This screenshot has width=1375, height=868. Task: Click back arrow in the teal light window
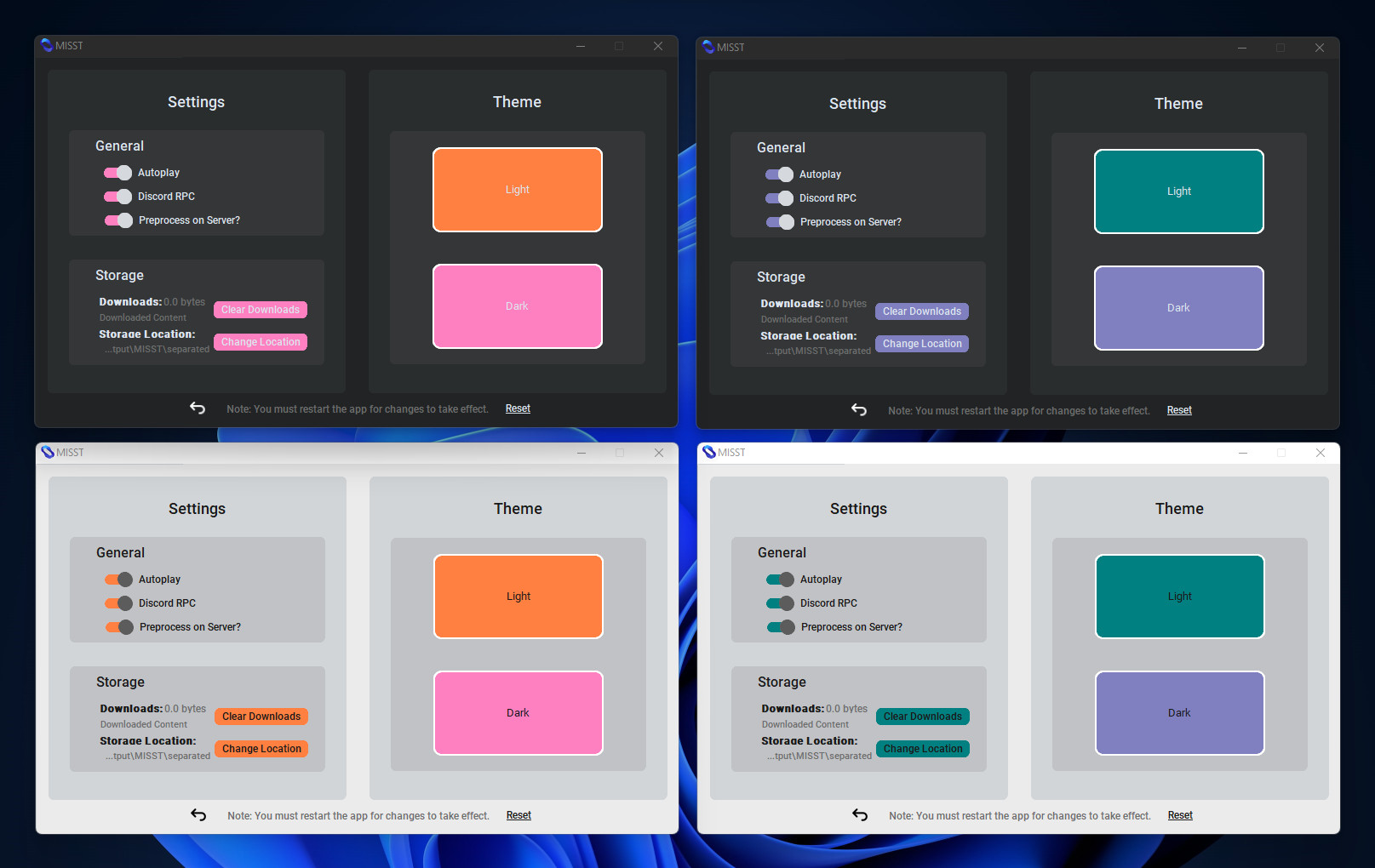pos(860,815)
